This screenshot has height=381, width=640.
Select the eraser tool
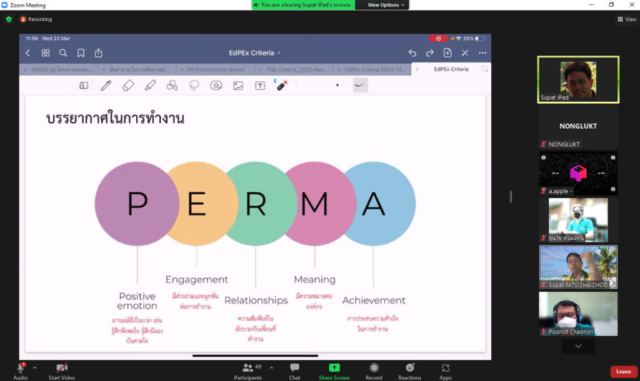(128, 85)
